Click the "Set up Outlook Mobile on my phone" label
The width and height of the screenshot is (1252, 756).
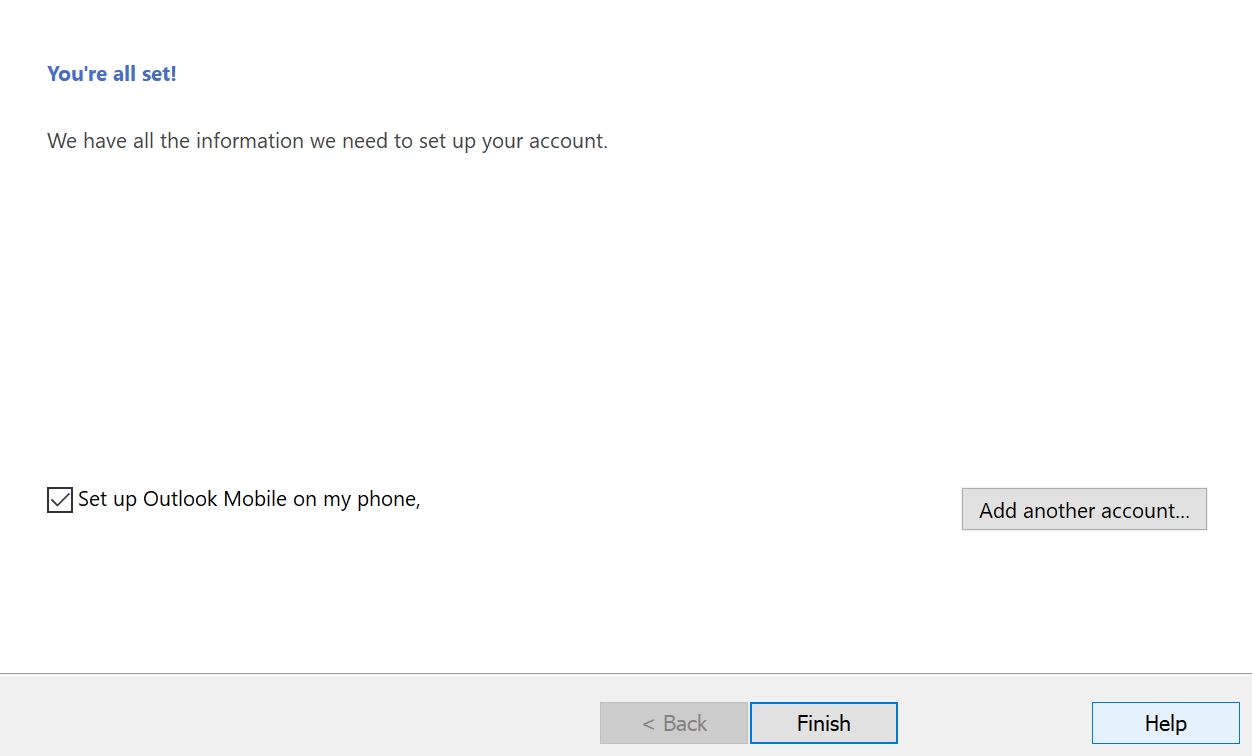coord(248,499)
